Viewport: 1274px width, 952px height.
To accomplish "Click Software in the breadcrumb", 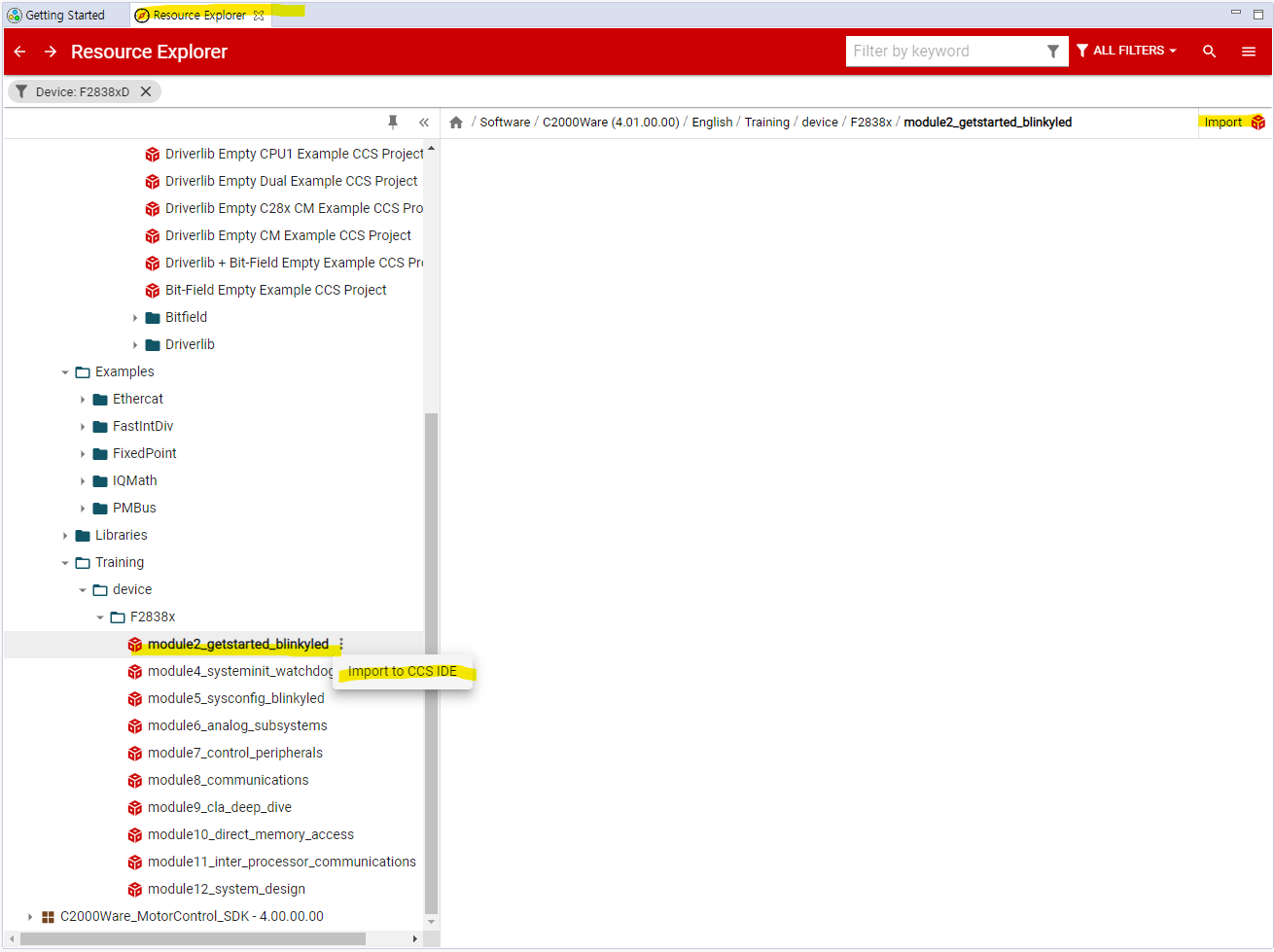I will (505, 123).
